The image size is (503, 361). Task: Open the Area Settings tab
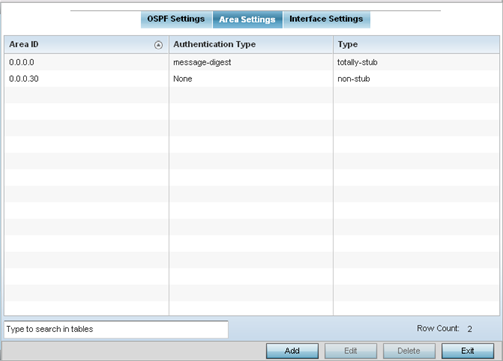247,20
